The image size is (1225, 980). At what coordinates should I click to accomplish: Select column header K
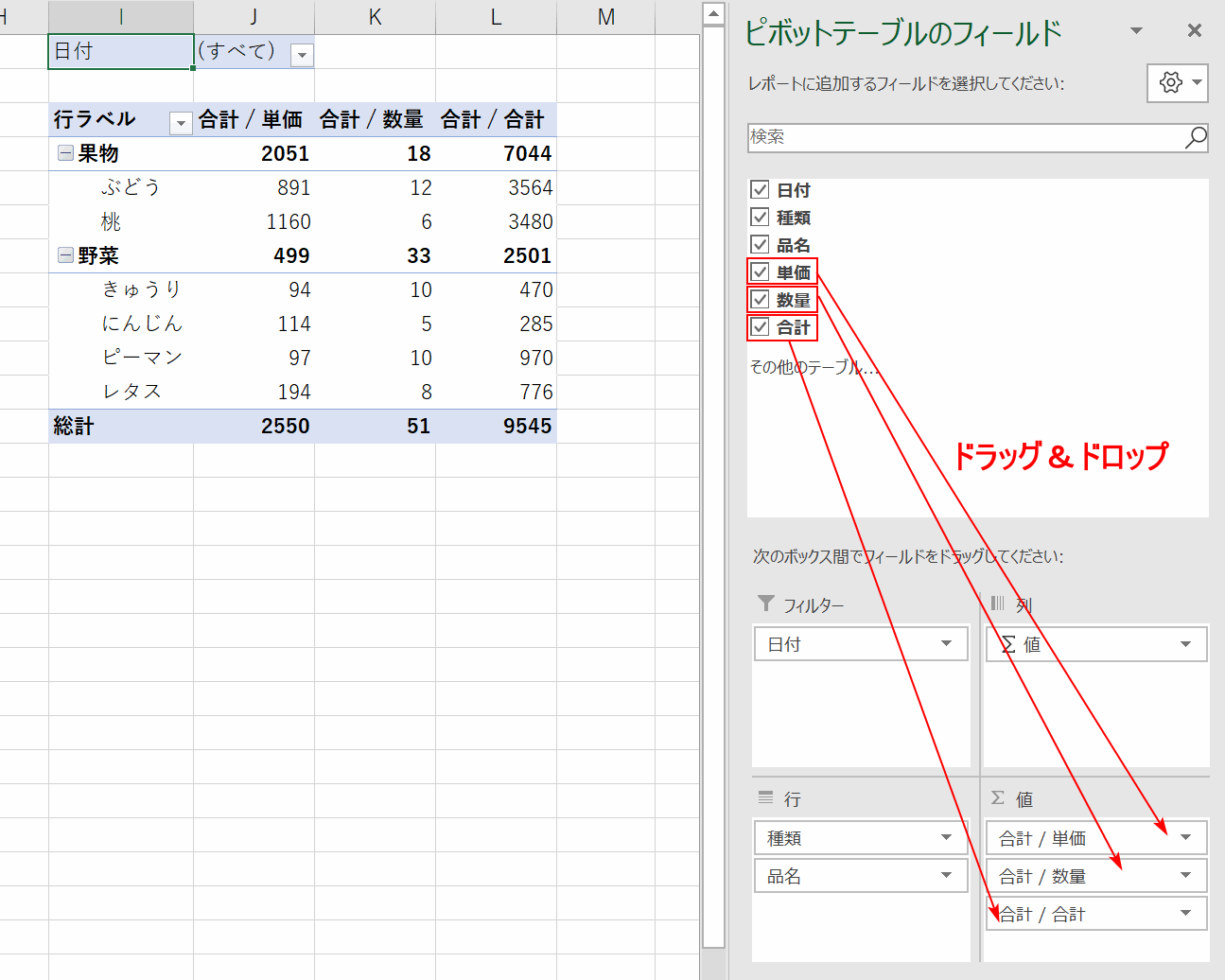pos(375,17)
